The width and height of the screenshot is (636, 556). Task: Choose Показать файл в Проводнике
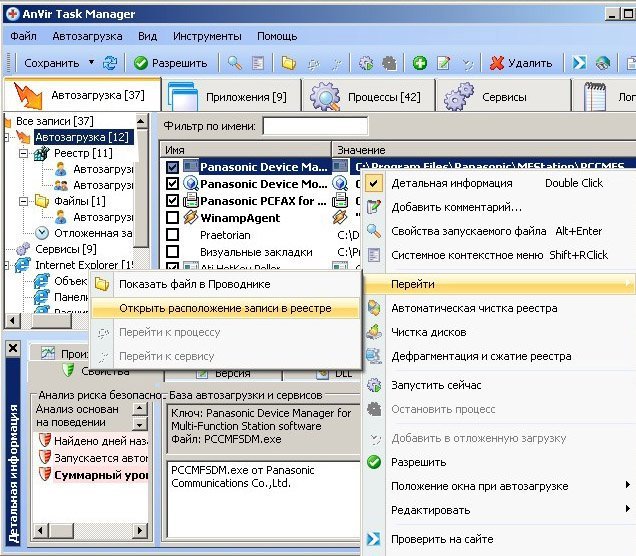pos(225,284)
